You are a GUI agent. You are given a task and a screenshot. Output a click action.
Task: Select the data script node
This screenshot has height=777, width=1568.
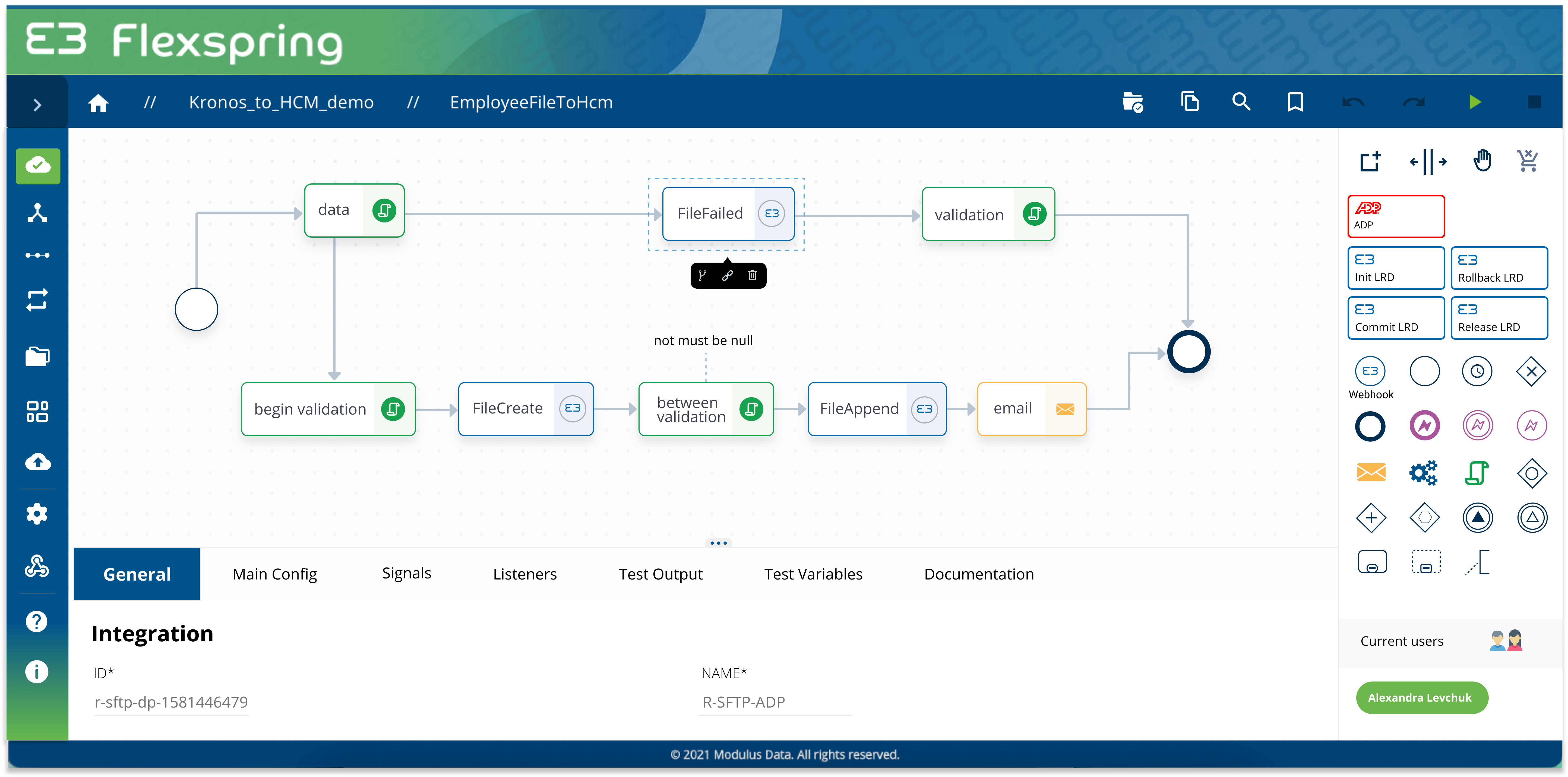point(354,210)
